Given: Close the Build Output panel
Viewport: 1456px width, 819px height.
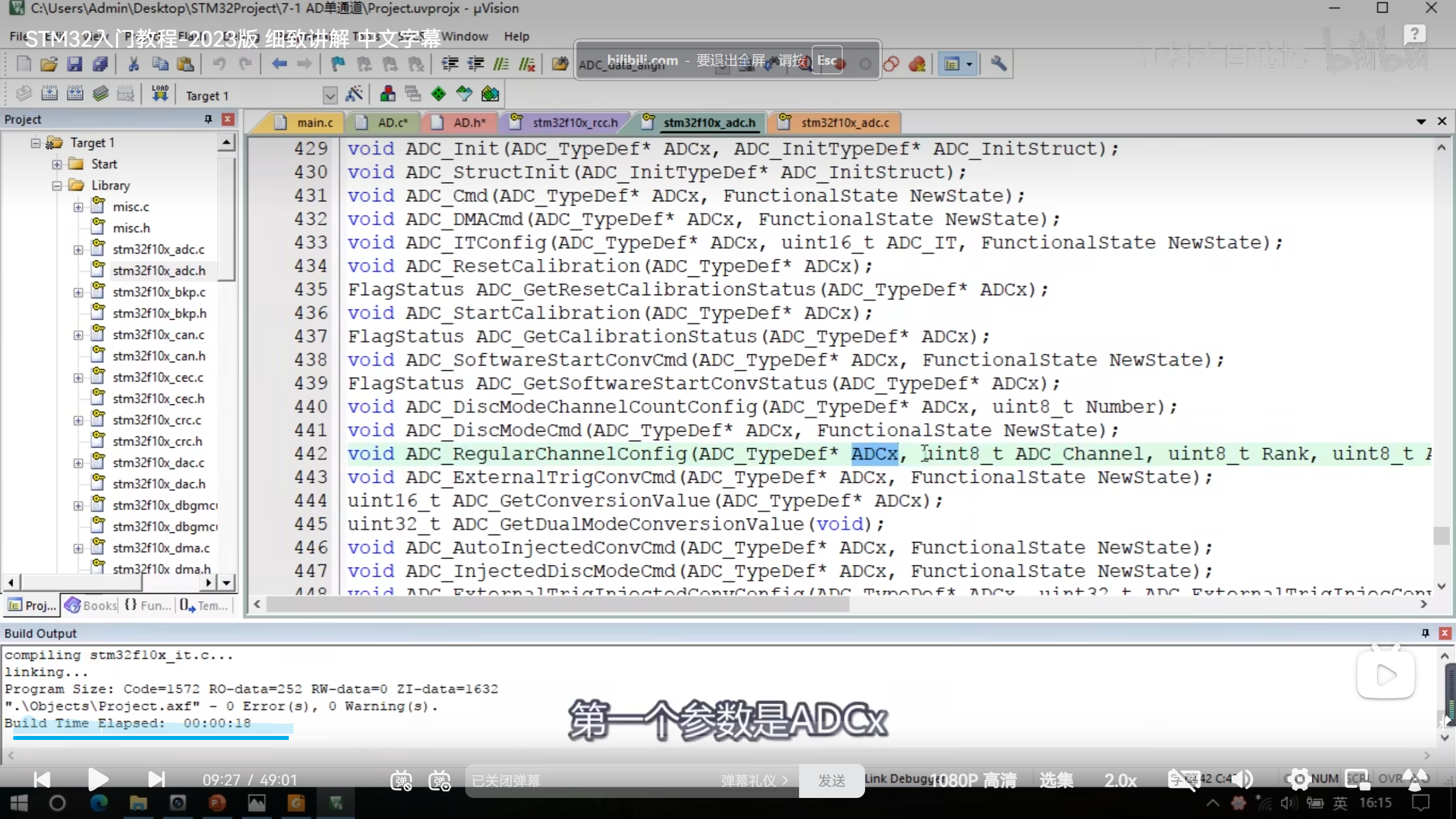Looking at the screenshot, I should click(x=1445, y=633).
